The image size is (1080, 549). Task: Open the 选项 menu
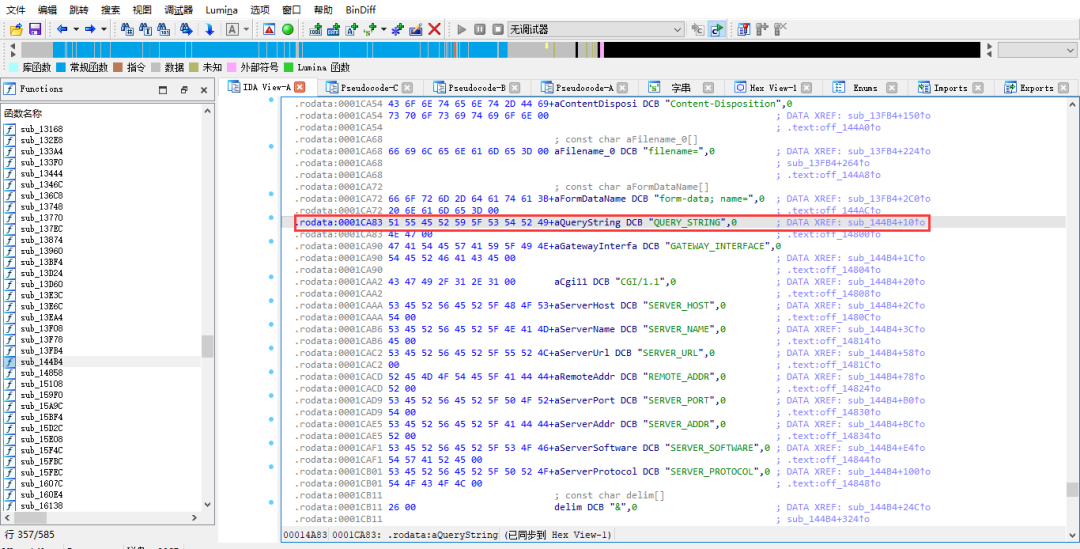[x=260, y=10]
